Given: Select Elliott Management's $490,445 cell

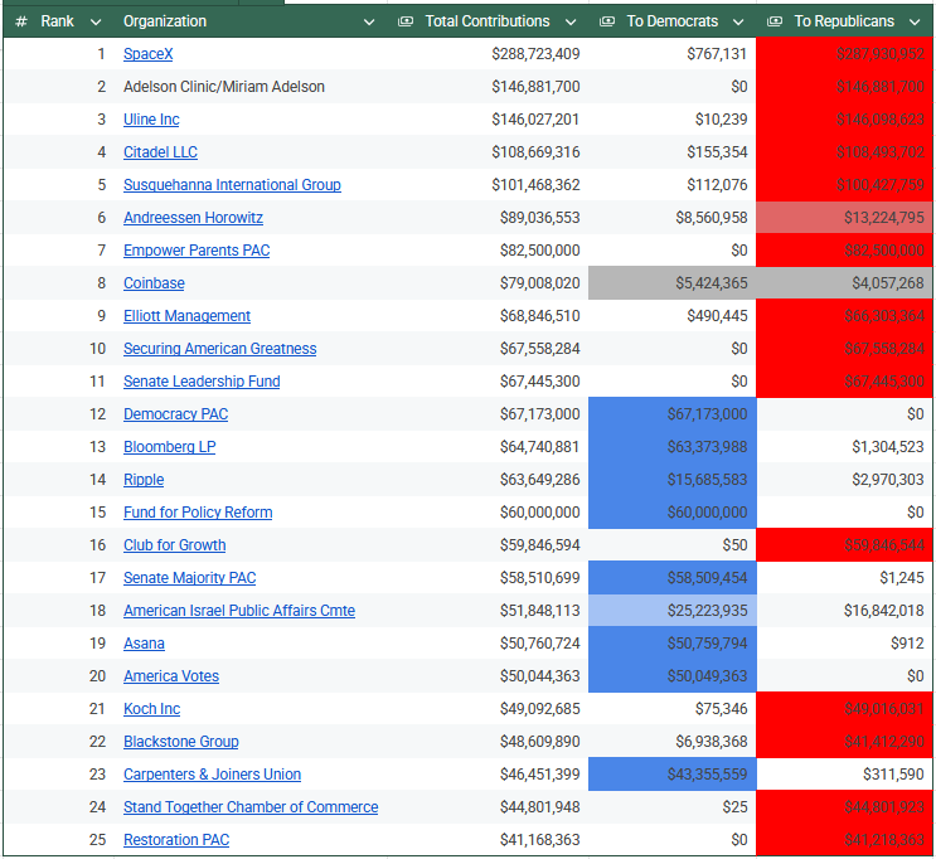Looking at the screenshot, I should (x=672, y=316).
